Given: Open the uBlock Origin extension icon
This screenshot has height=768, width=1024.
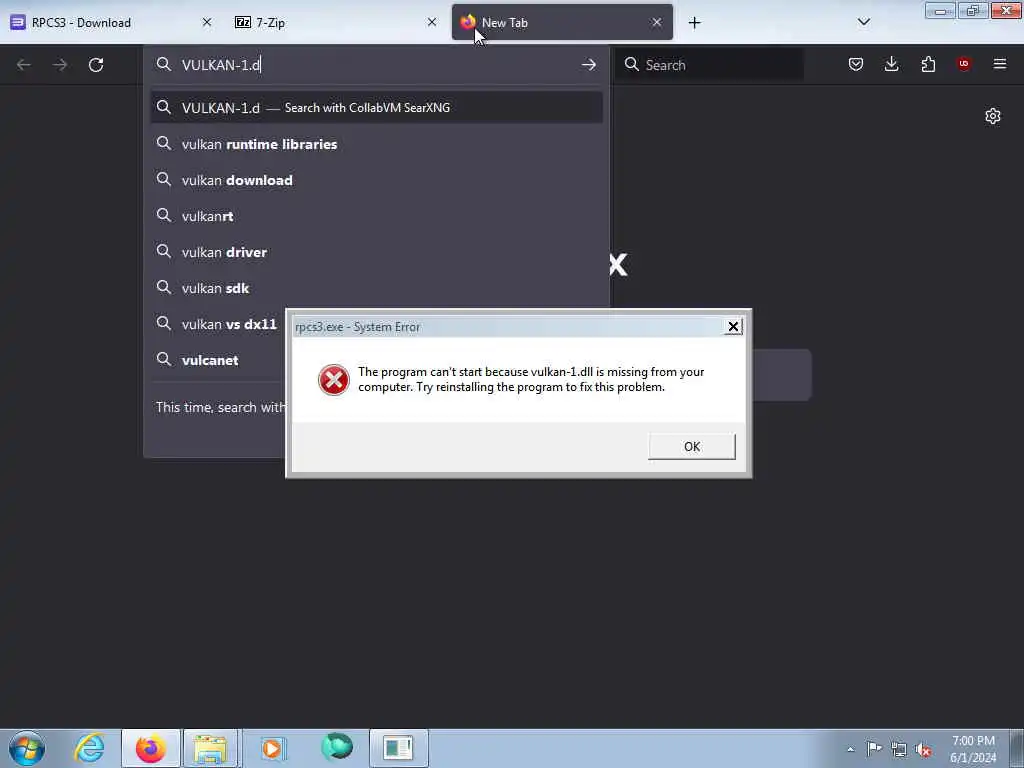Looking at the screenshot, I should tap(964, 64).
